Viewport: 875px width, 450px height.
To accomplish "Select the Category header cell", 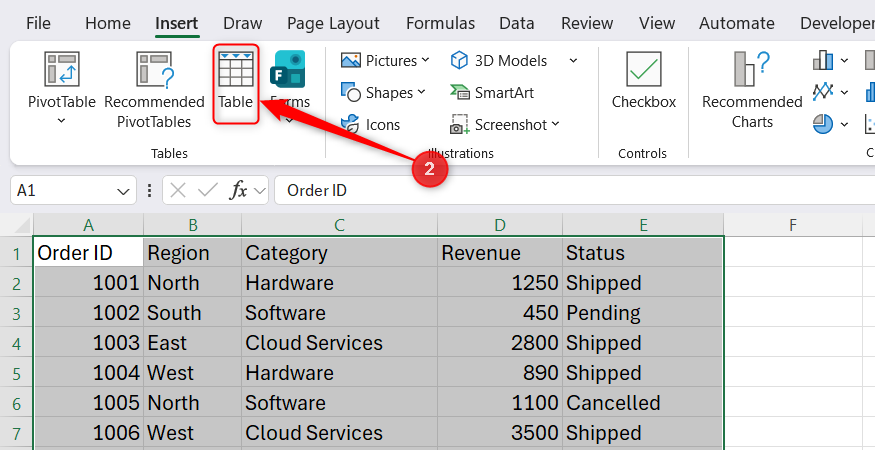I will click(339, 252).
